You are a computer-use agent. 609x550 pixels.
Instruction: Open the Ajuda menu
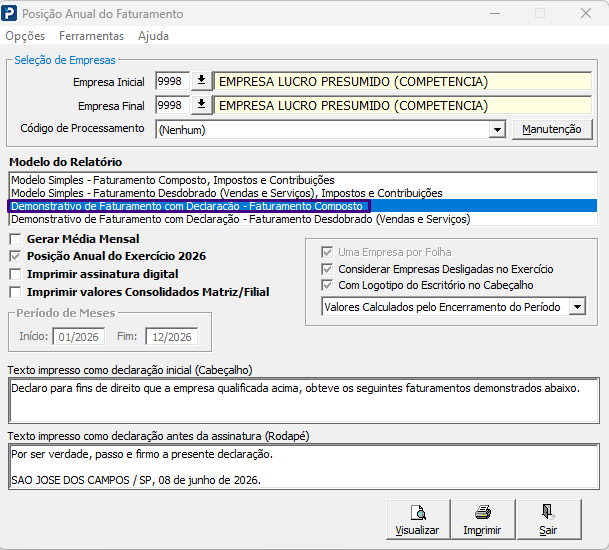153,36
